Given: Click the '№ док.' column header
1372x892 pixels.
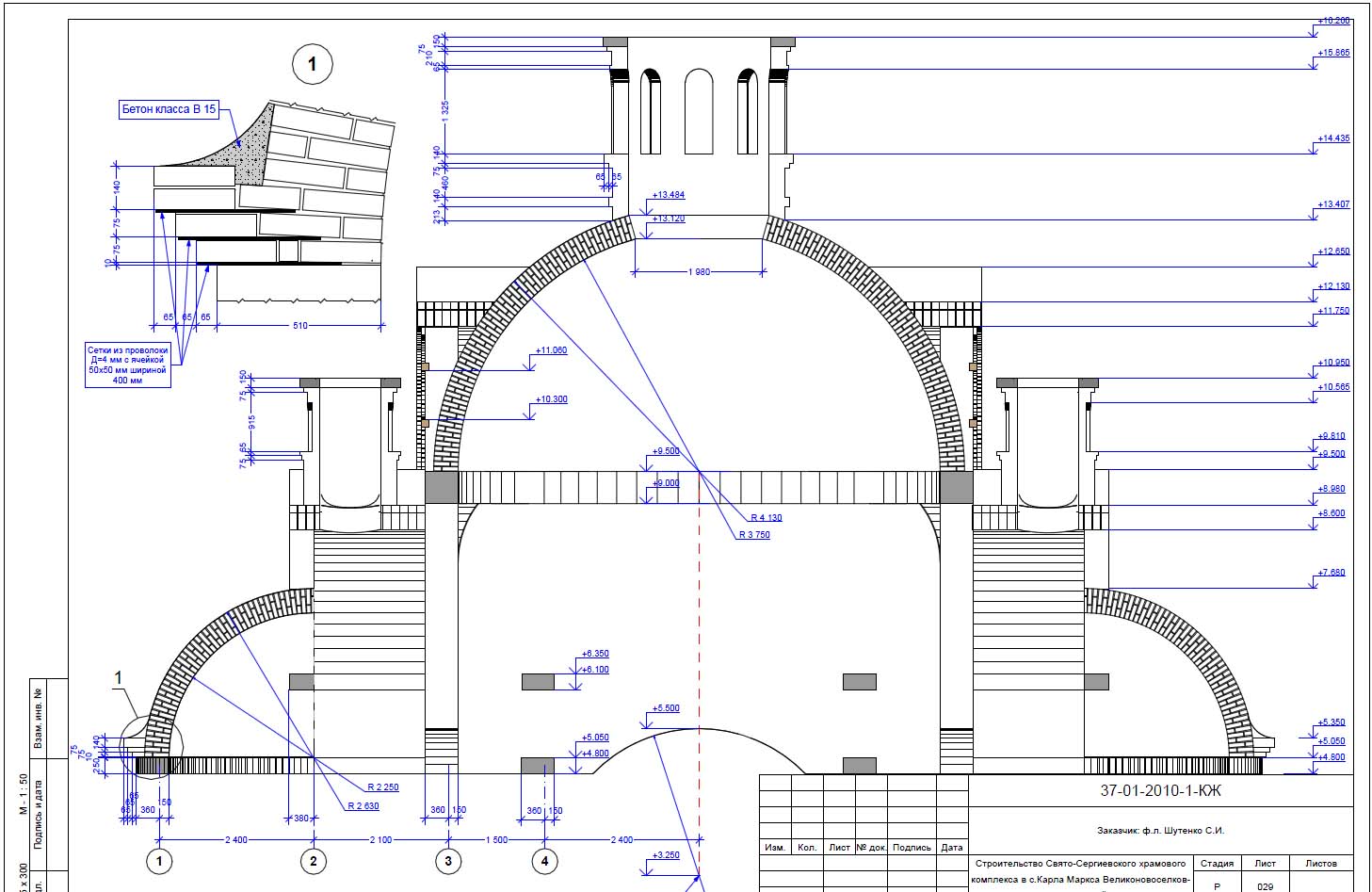Looking at the screenshot, I should 871,848.
